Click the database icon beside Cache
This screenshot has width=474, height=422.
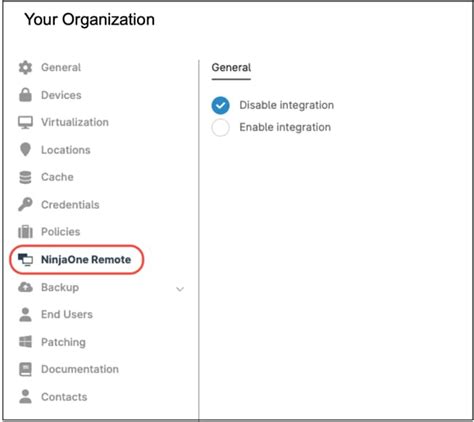coord(25,177)
